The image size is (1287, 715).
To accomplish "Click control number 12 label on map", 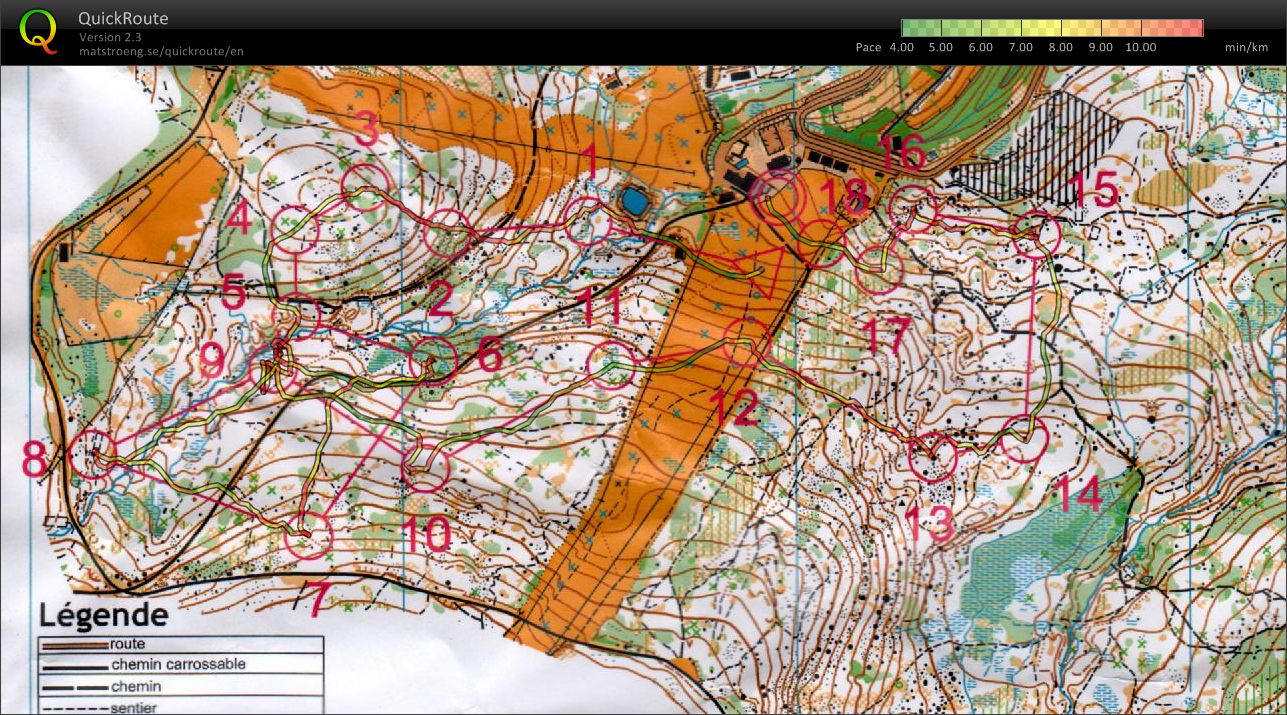I will pyautogui.click(x=736, y=408).
